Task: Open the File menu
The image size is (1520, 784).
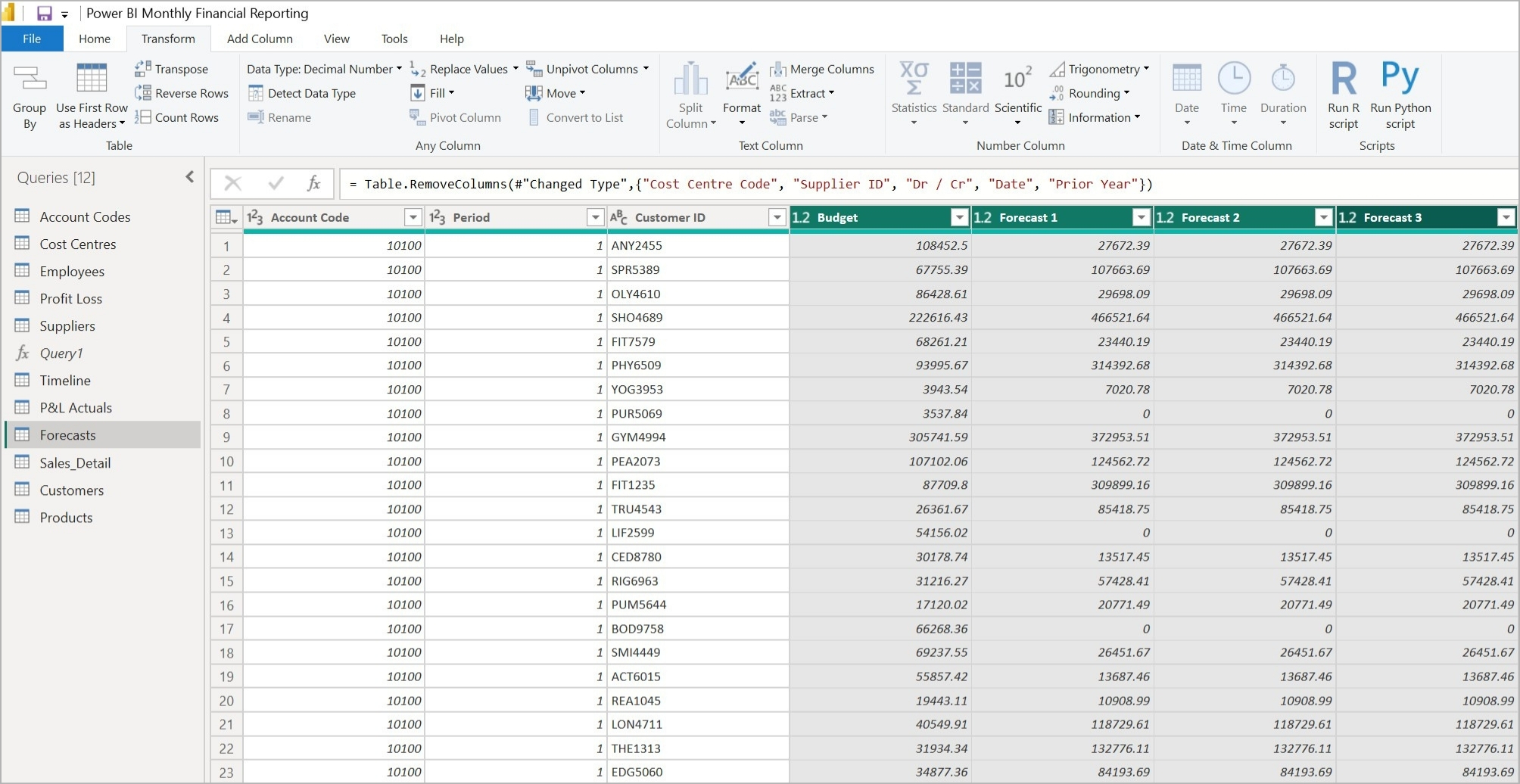Action: point(32,39)
